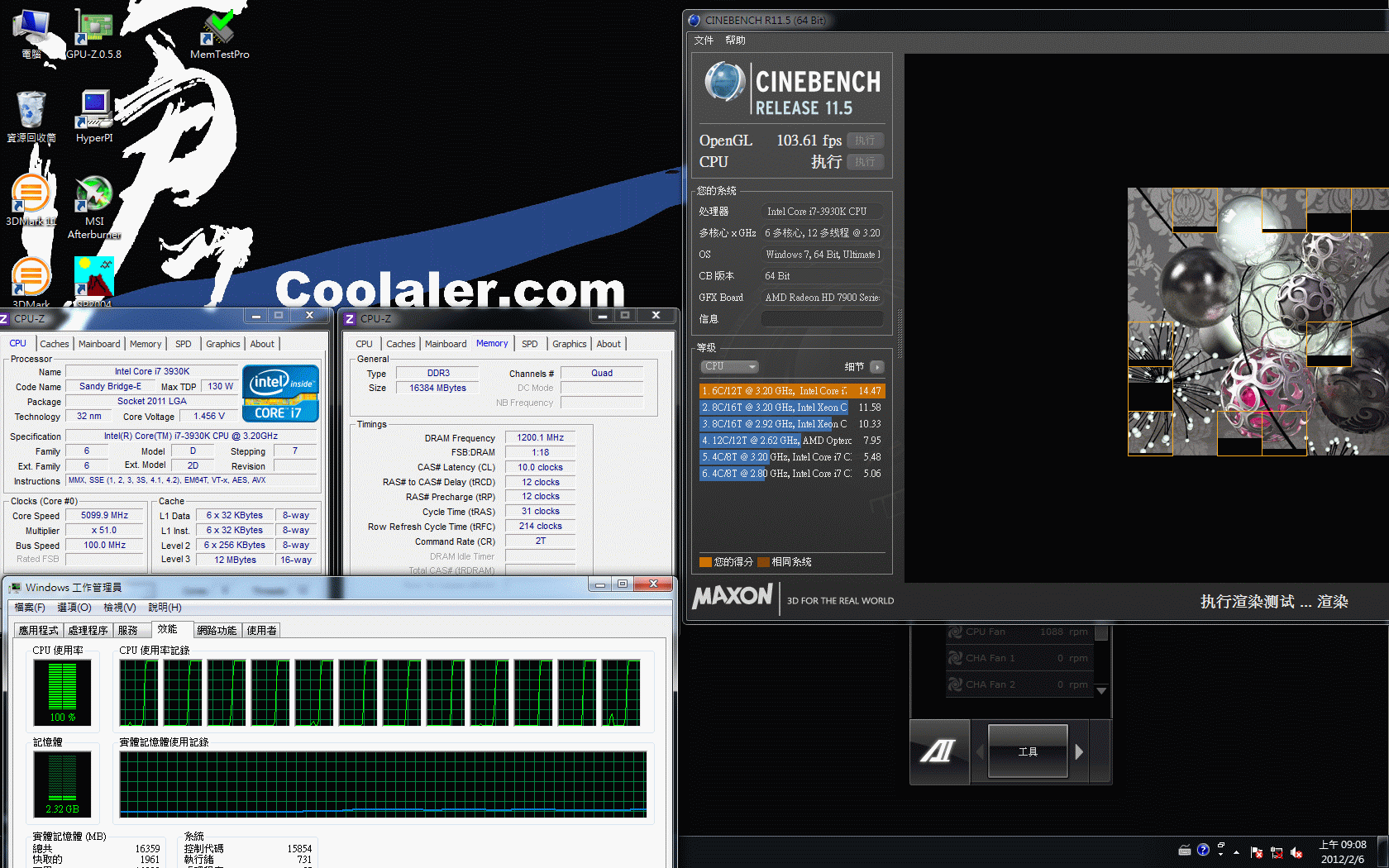Select ranking row 2 8C/16T Intel Xeon 11.58
This screenshot has height=868, width=1389.
tap(792, 408)
